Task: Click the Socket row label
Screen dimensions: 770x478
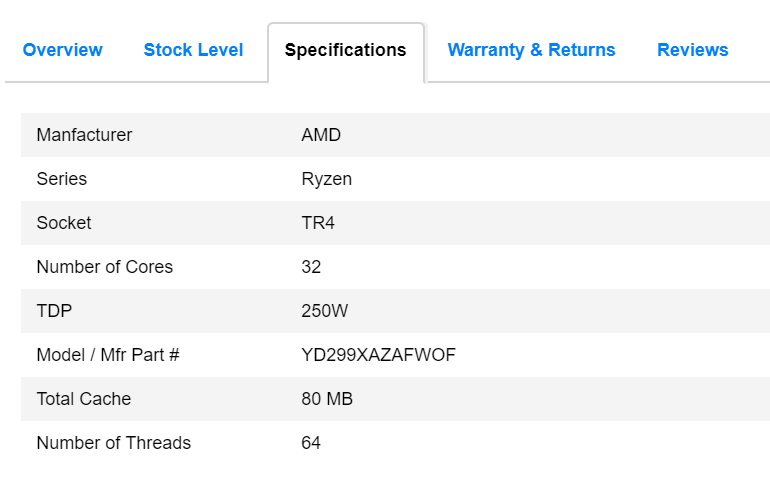Action: click(63, 223)
